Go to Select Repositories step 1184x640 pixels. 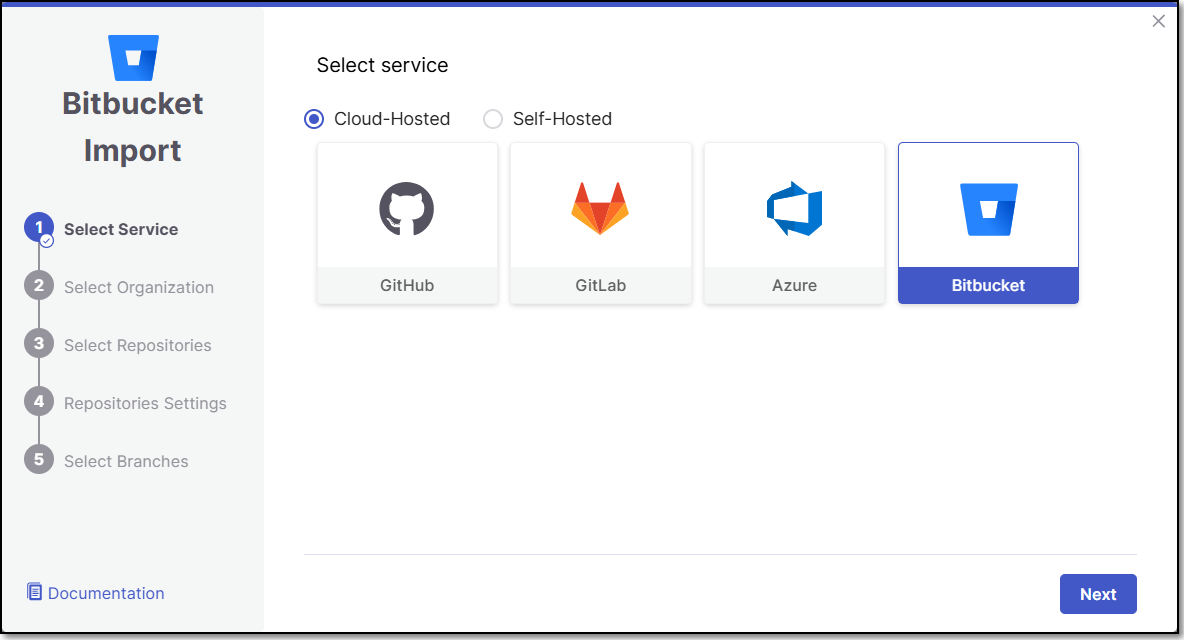[137, 345]
